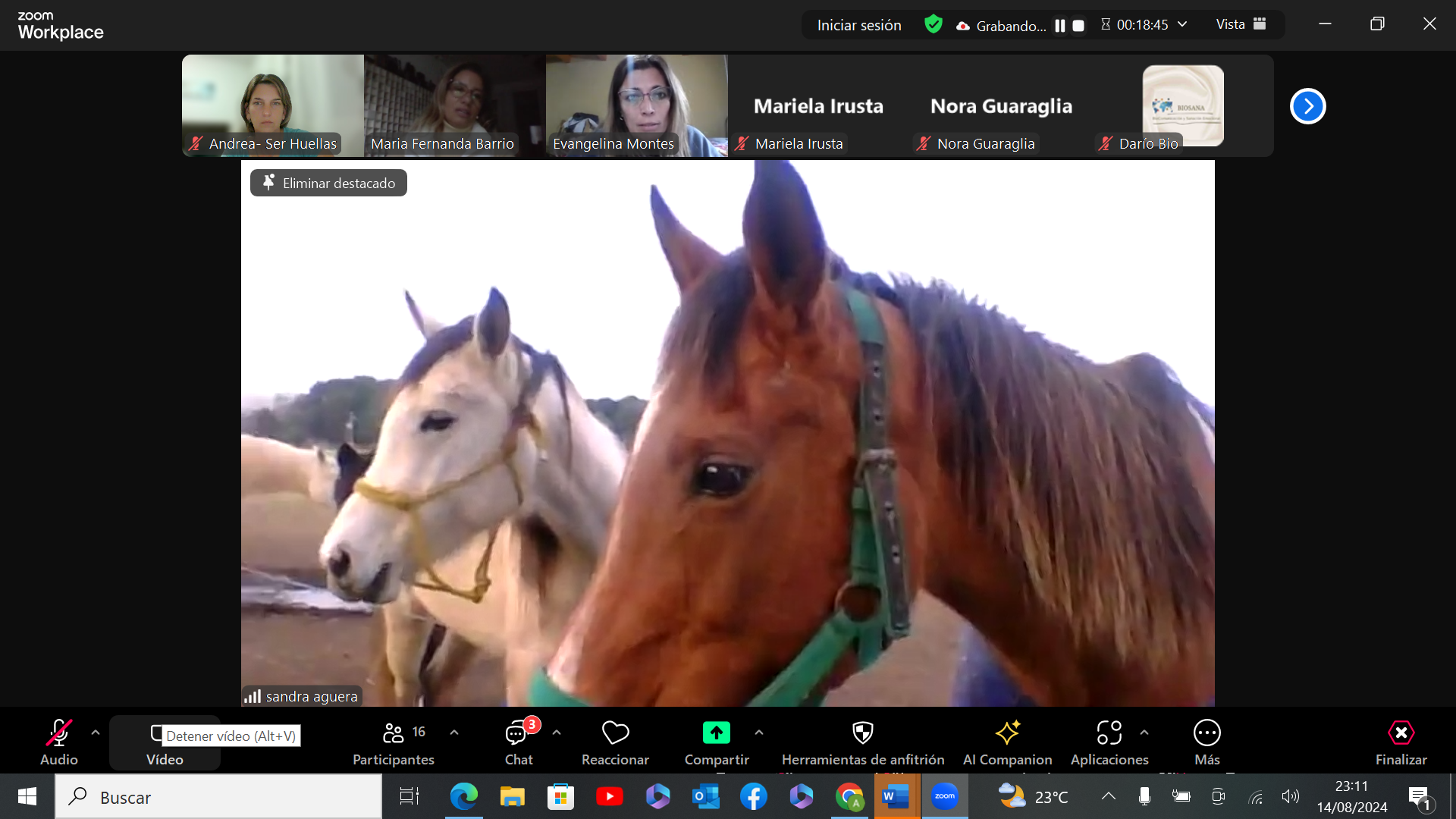This screenshot has width=1456, height=819.
Task: Click the Compartir screen share button
Action: (x=716, y=733)
